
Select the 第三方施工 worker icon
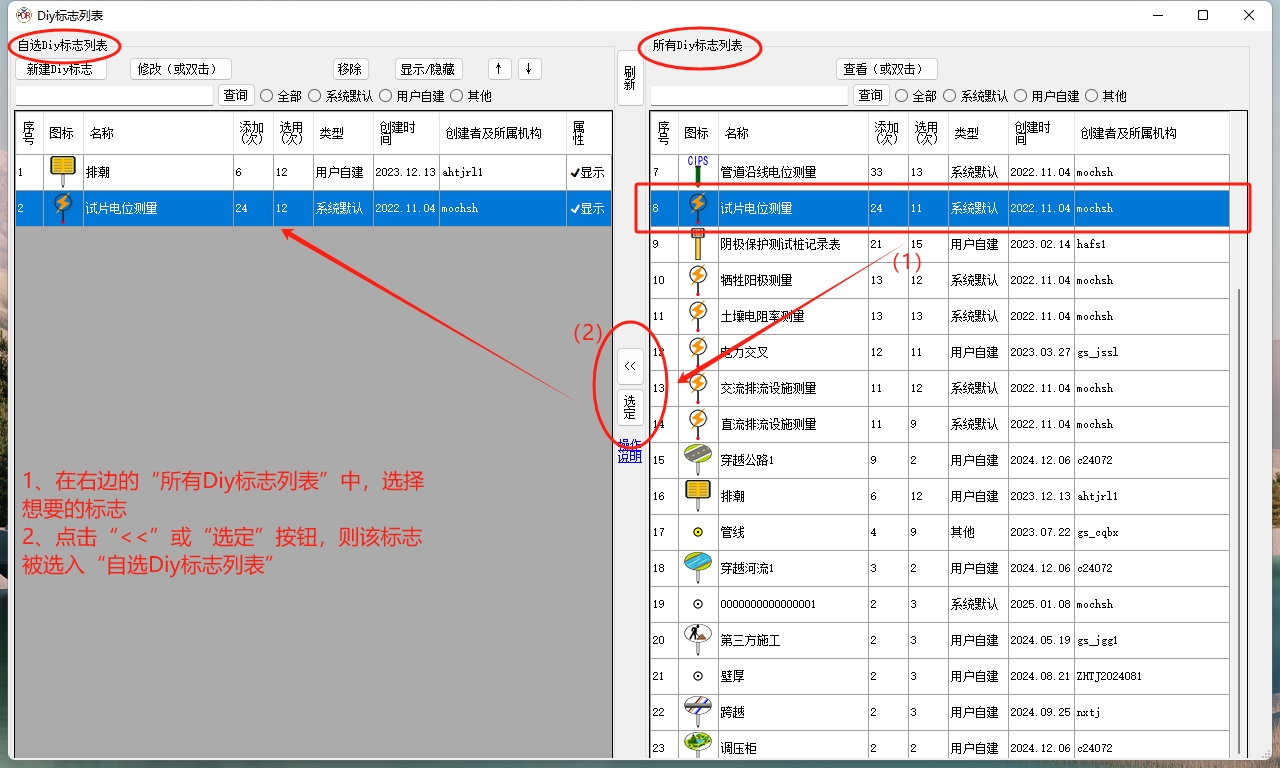pyautogui.click(x=697, y=639)
